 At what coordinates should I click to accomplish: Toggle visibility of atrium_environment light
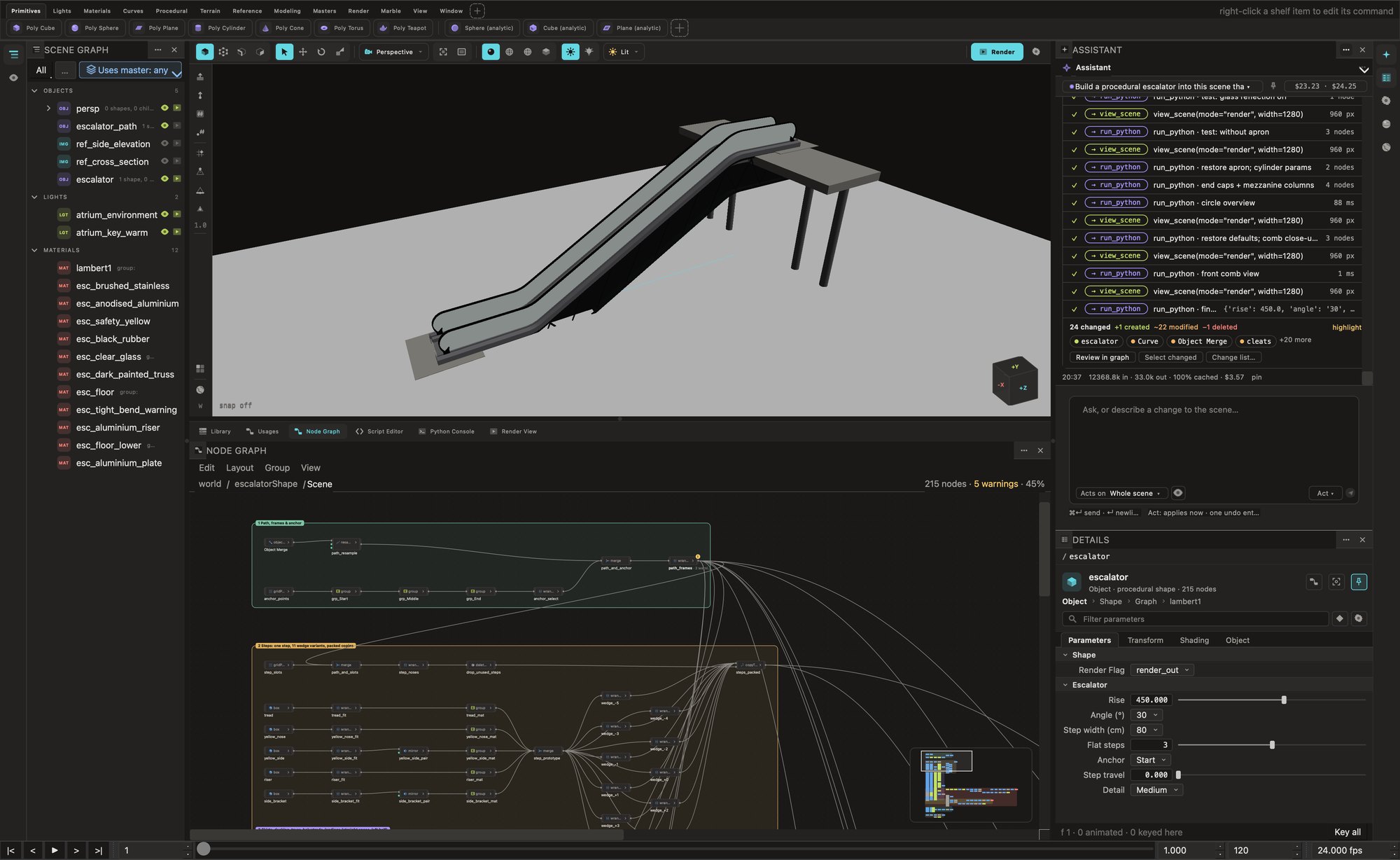point(164,214)
